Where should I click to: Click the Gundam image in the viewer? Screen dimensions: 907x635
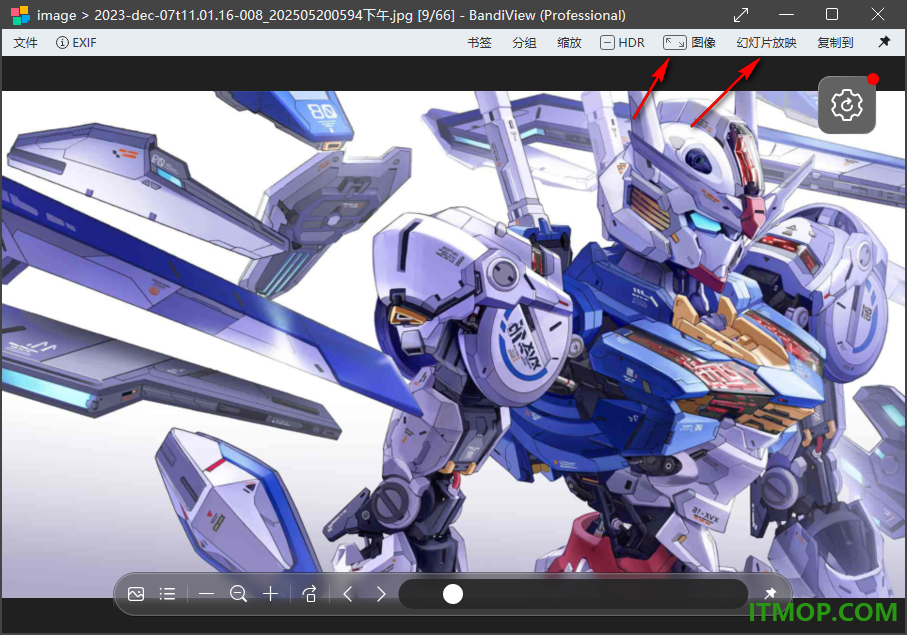tap(454, 344)
